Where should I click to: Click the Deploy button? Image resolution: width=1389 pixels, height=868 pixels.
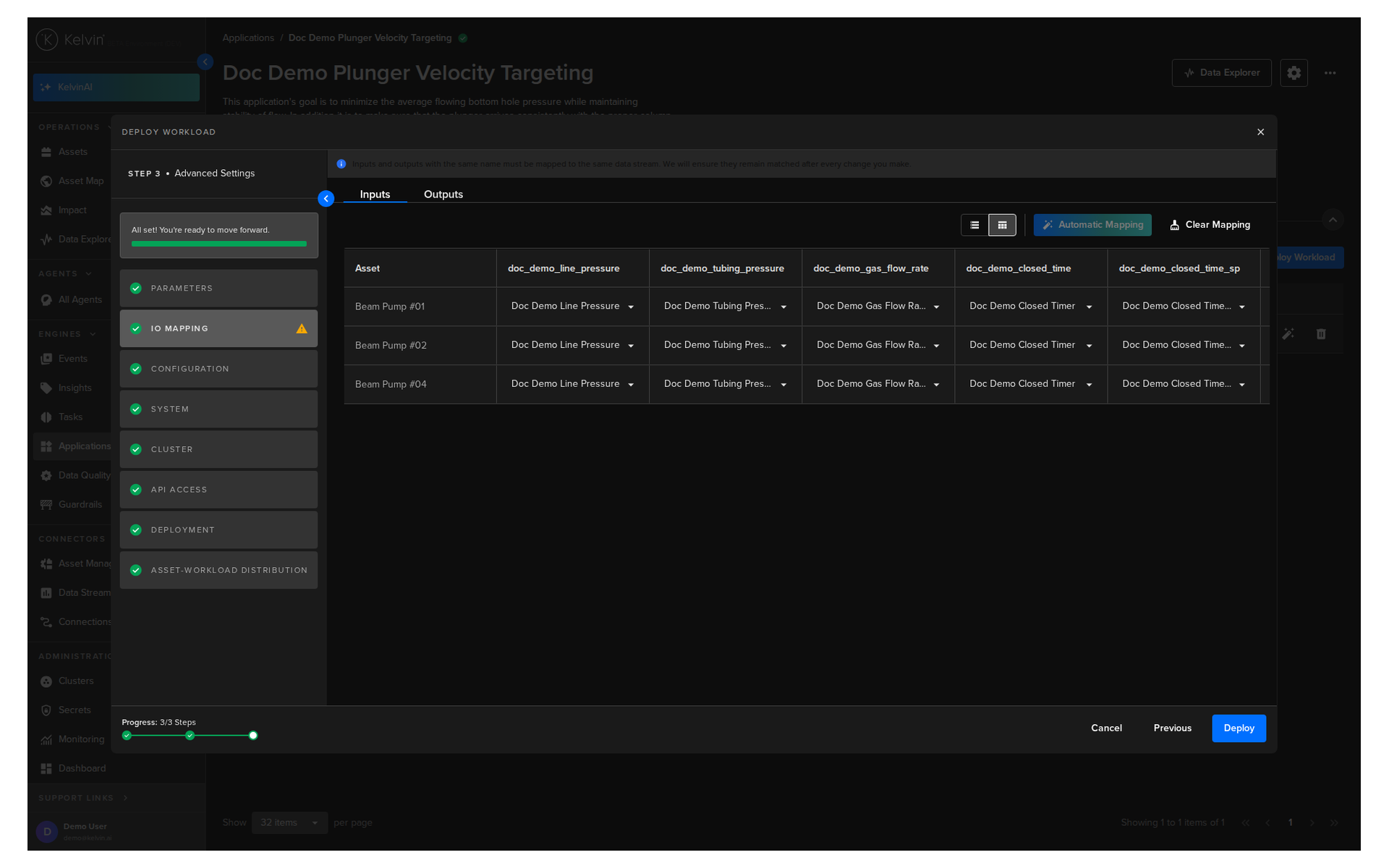[1239, 728]
